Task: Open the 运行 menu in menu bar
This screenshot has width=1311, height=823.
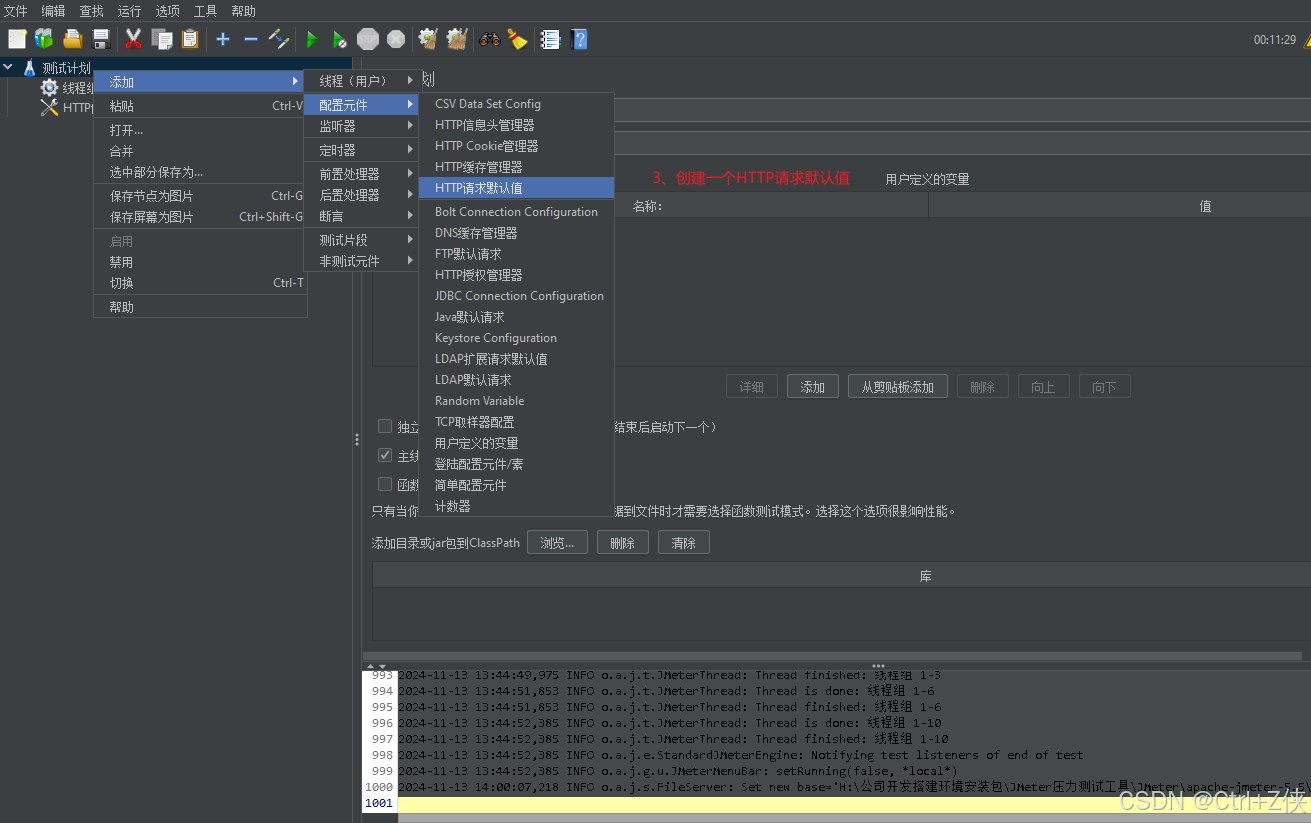Action: tap(129, 11)
